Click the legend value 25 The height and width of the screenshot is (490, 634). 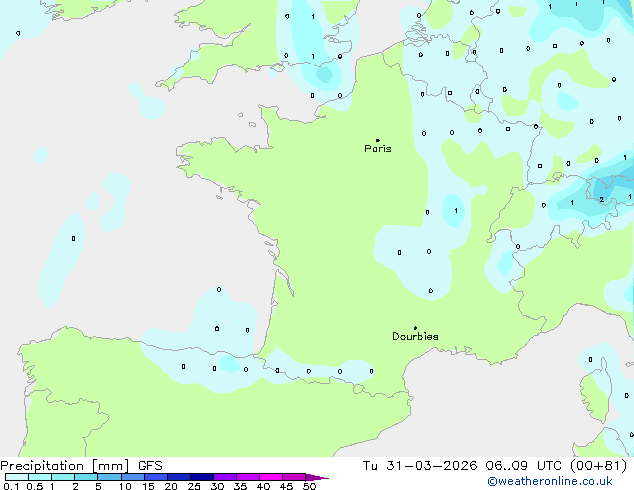[x=194, y=486]
